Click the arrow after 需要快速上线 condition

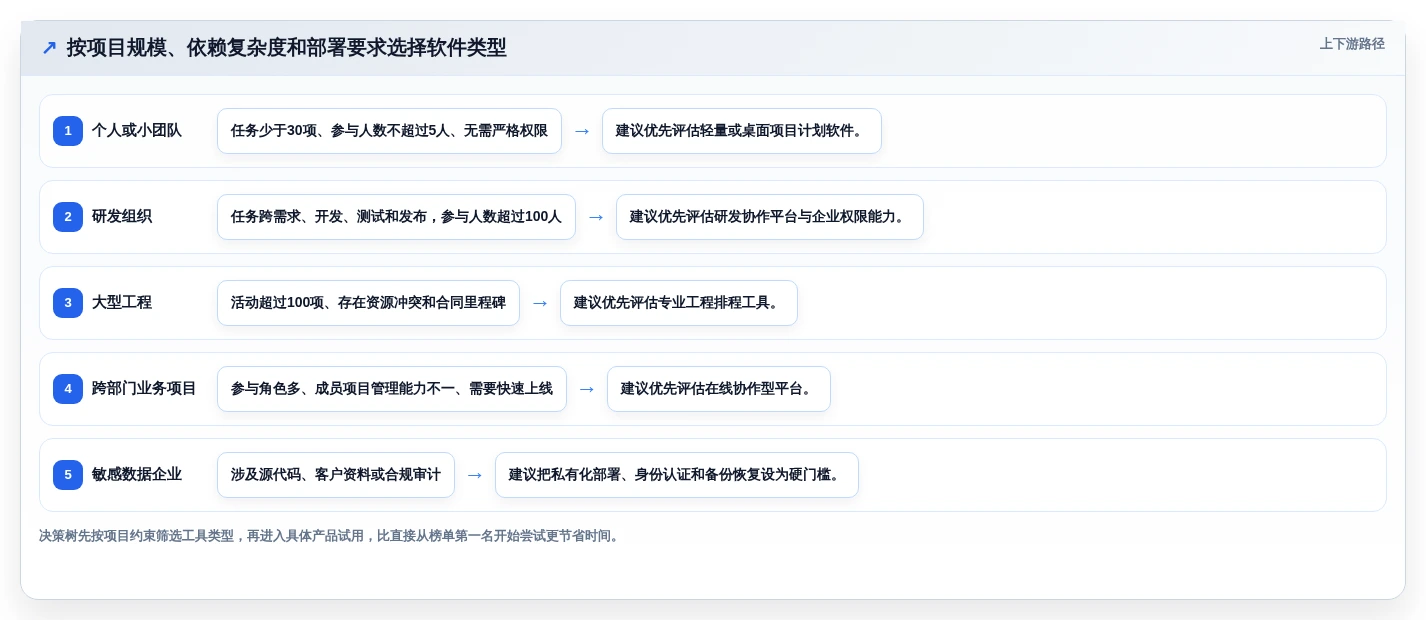coord(587,389)
